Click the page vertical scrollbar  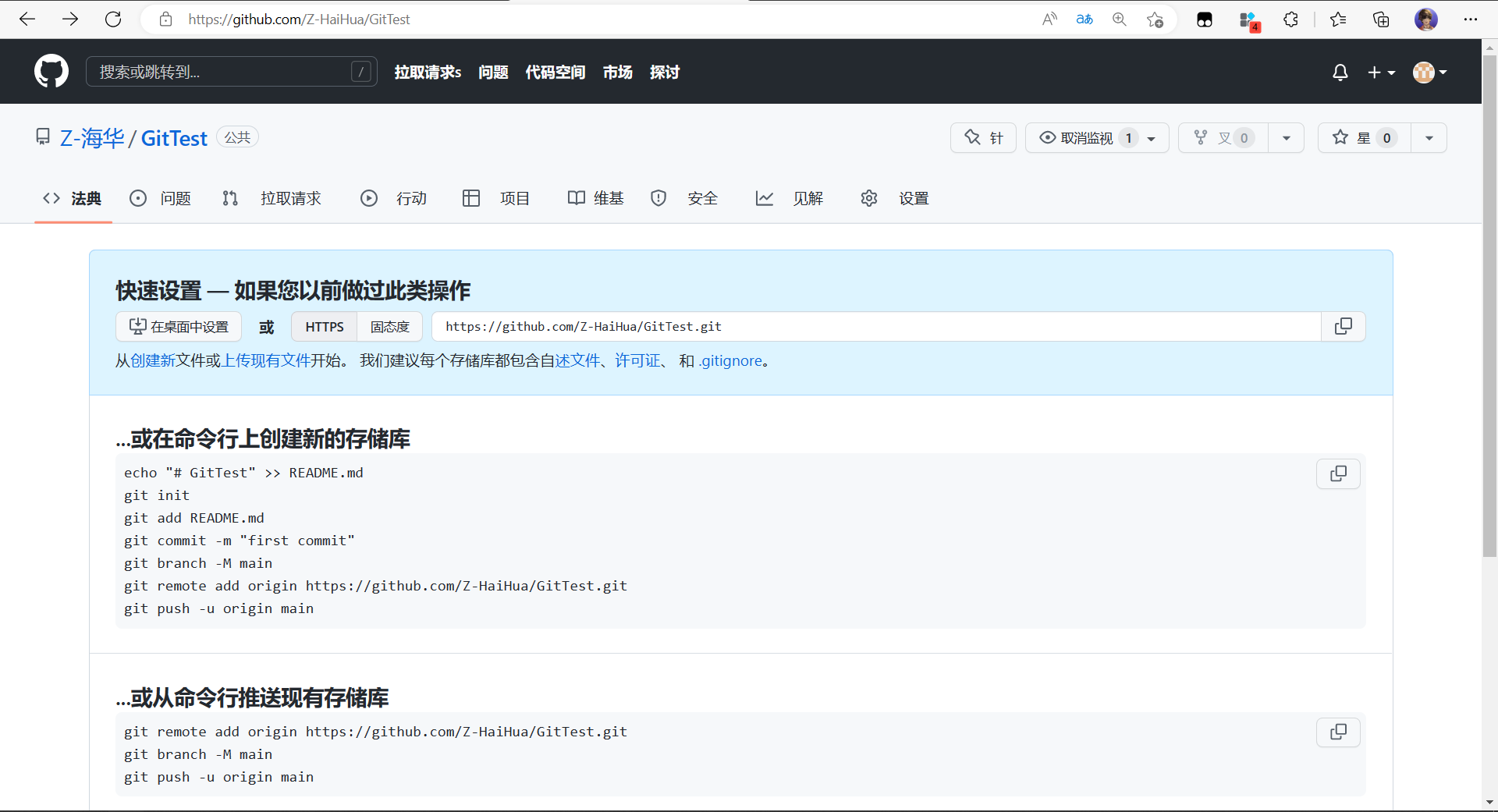pyautogui.click(x=1489, y=304)
